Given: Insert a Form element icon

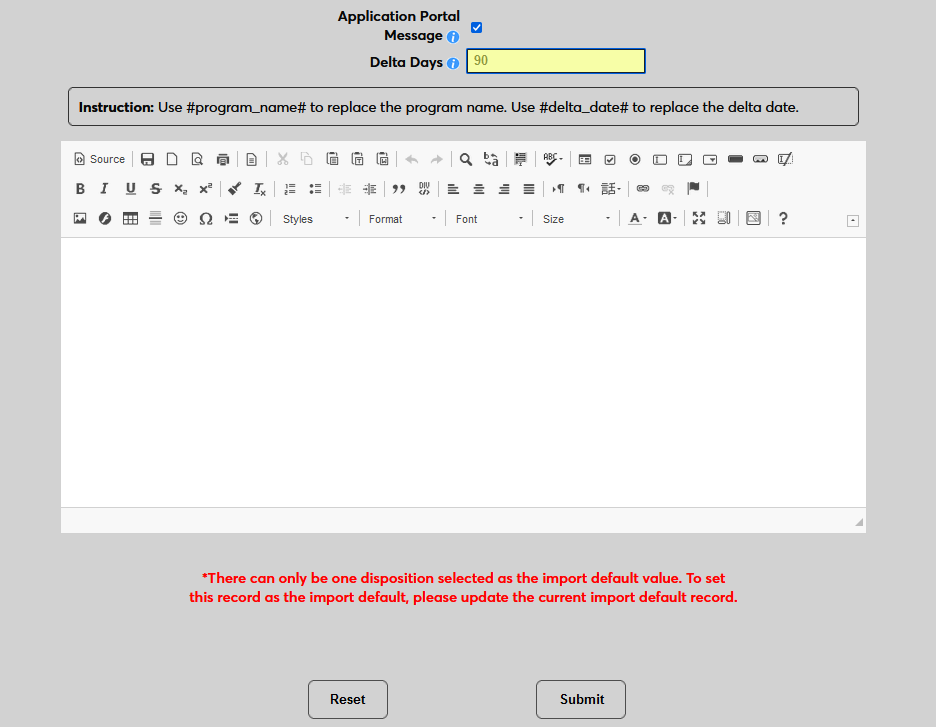Looking at the screenshot, I should point(585,159).
